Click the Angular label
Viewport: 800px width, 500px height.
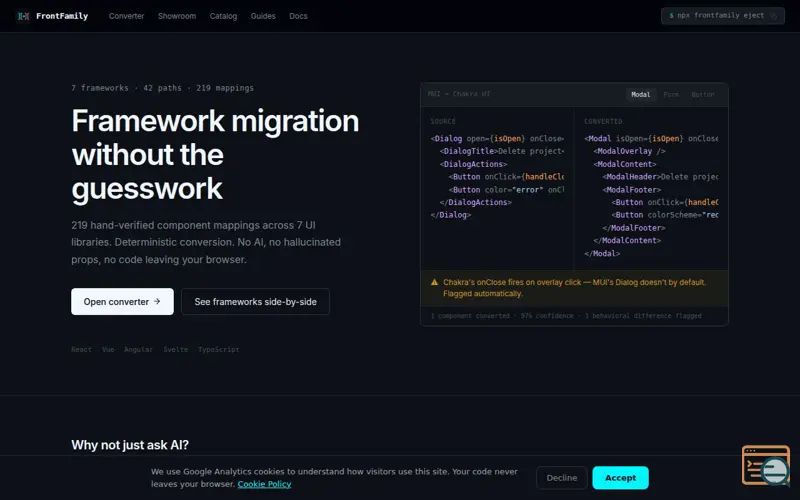pyautogui.click(x=138, y=349)
